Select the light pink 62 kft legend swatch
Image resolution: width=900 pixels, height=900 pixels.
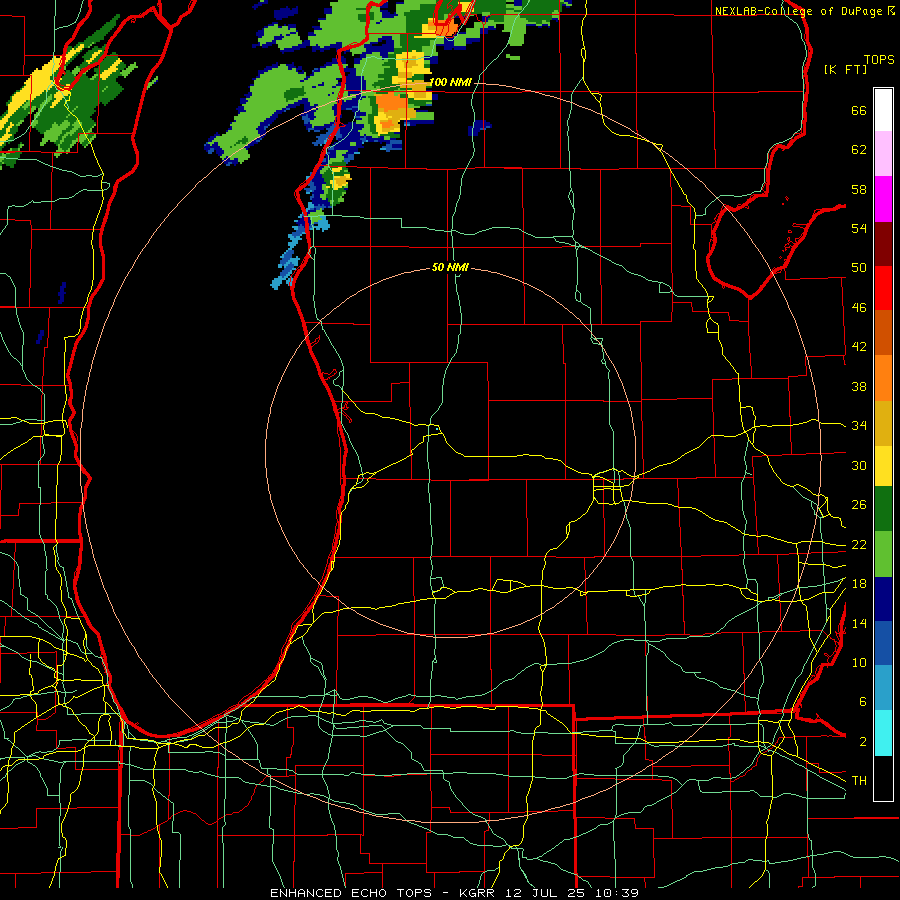[x=883, y=153]
